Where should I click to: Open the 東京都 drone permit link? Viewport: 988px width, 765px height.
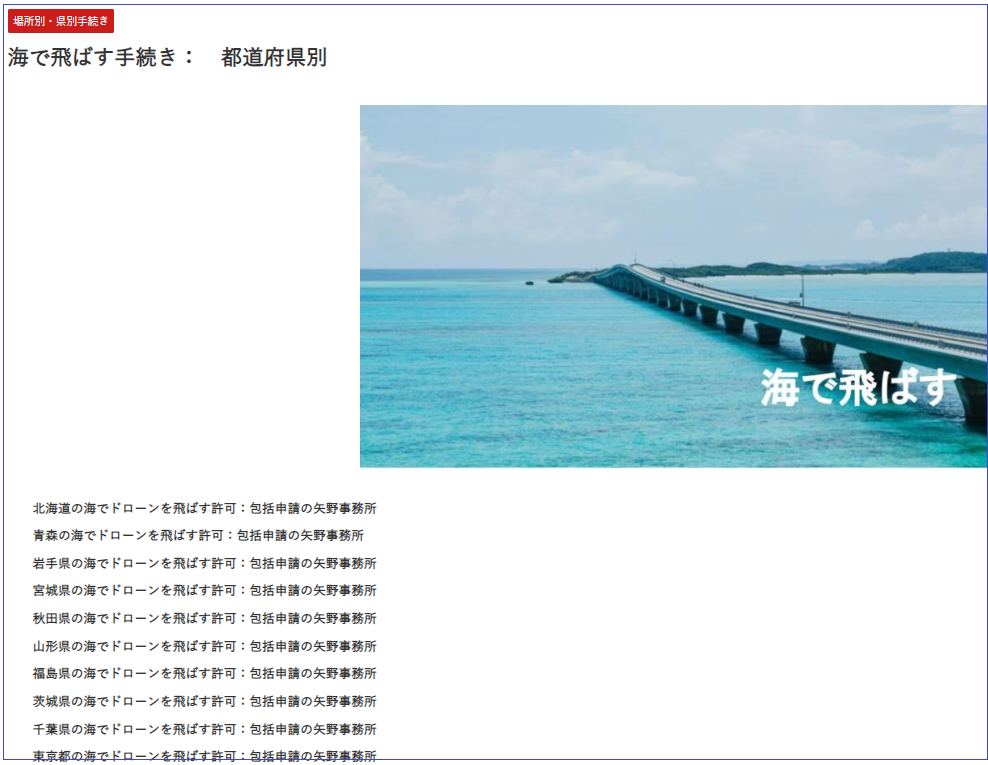(x=204, y=755)
